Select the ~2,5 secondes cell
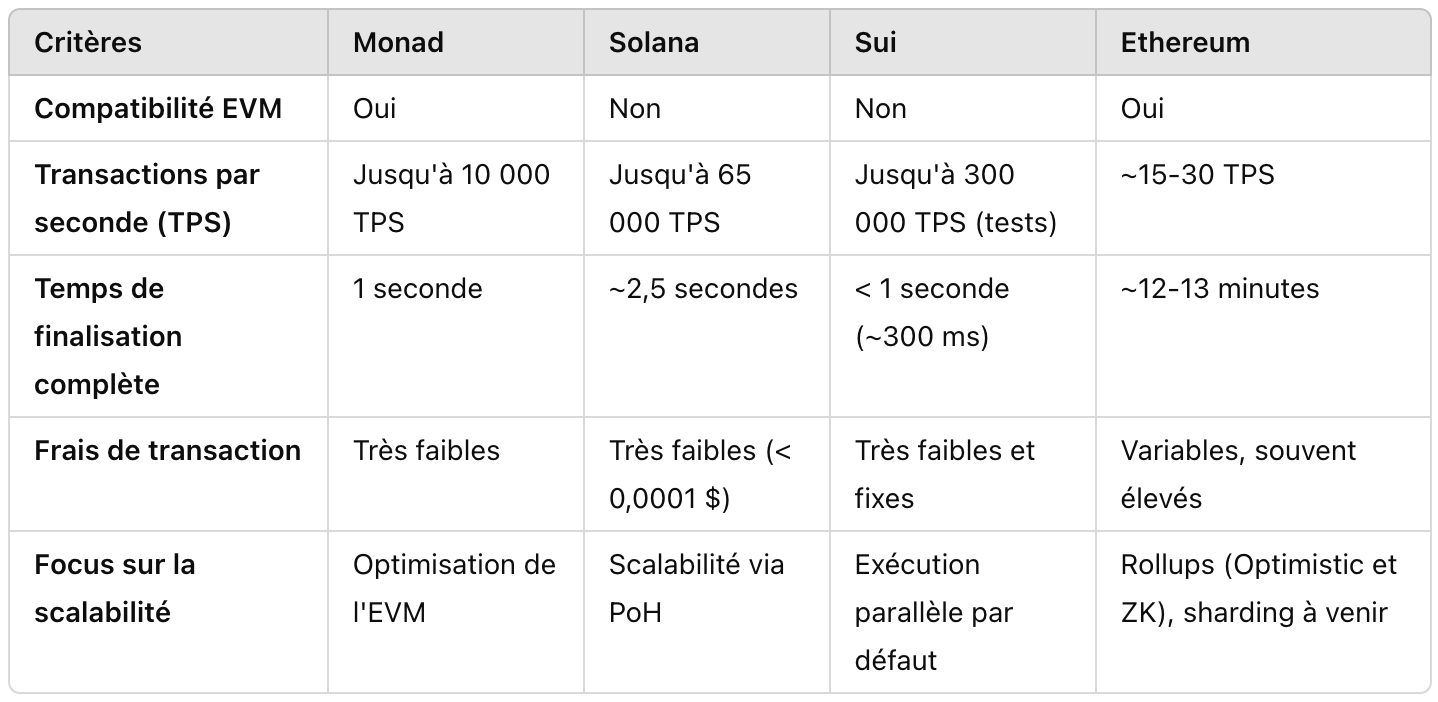The height and width of the screenshot is (702, 1438). click(x=703, y=289)
